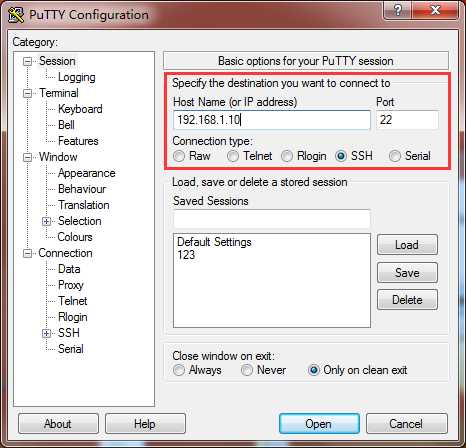
Task: Focus the Host Name input field
Action: tap(272, 120)
